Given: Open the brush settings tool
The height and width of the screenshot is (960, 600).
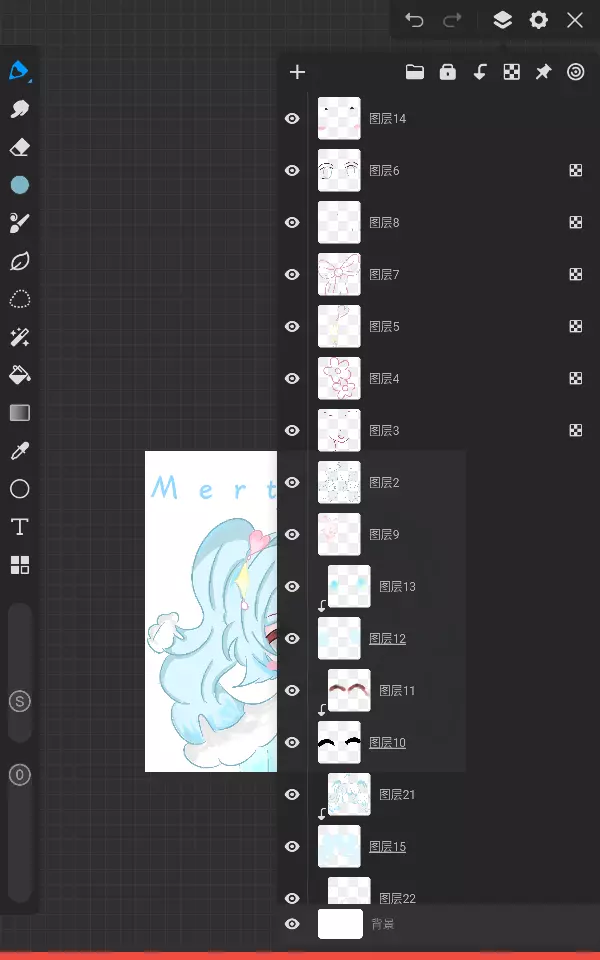Looking at the screenshot, I should coord(20,223).
